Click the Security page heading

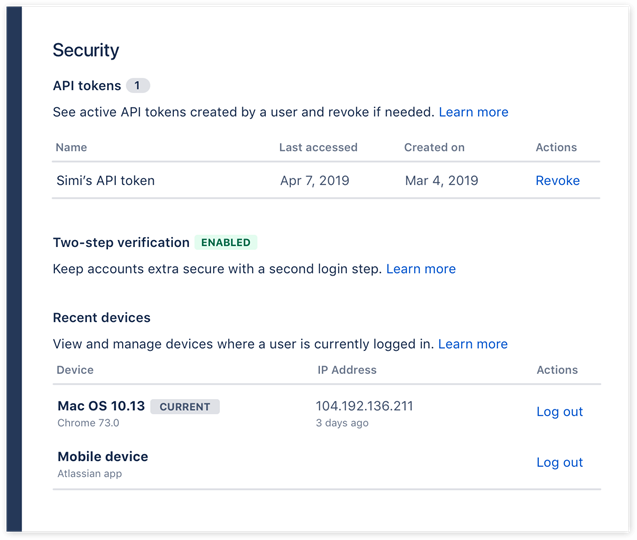[x=86, y=50]
